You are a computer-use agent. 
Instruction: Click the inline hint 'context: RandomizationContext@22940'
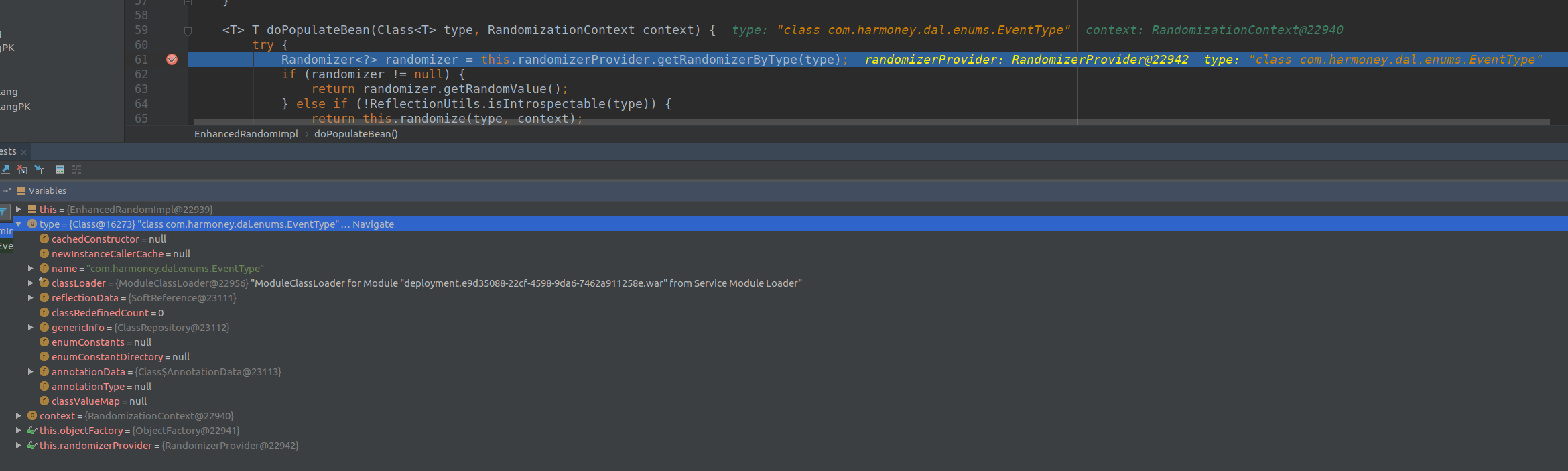coord(1214,30)
